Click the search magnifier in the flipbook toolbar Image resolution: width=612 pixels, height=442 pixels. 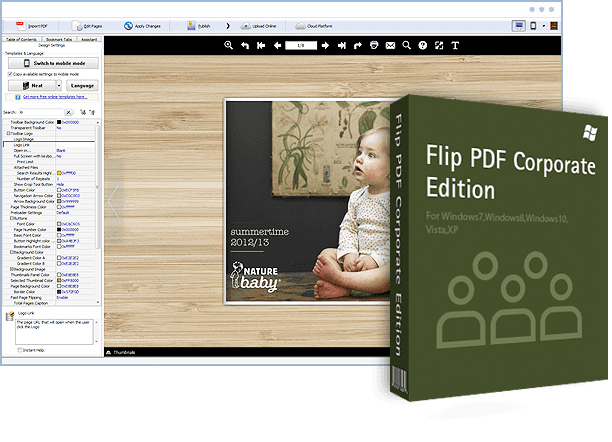(406, 45)
